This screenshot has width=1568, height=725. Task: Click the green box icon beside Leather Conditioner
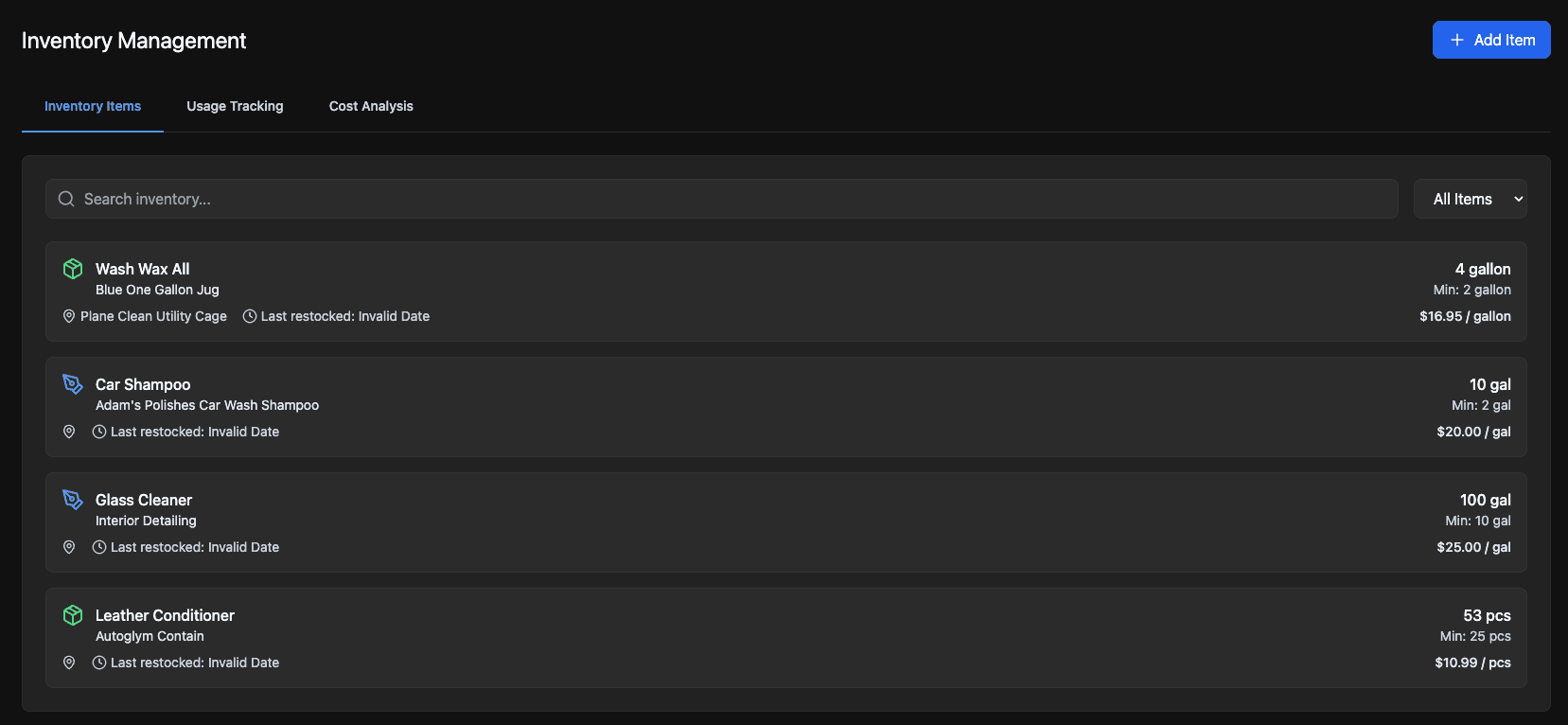click(73, 615)
